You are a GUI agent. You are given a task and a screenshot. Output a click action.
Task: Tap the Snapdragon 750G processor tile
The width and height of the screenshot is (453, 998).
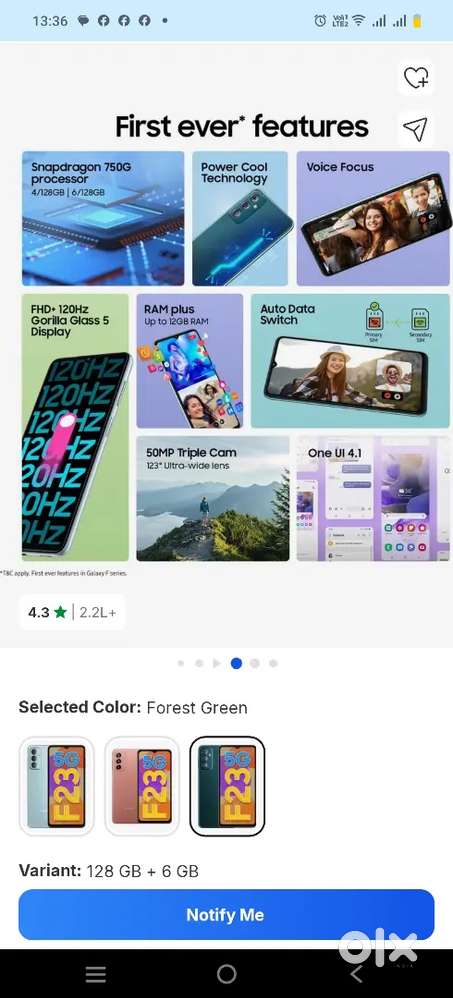coord(103,218)
